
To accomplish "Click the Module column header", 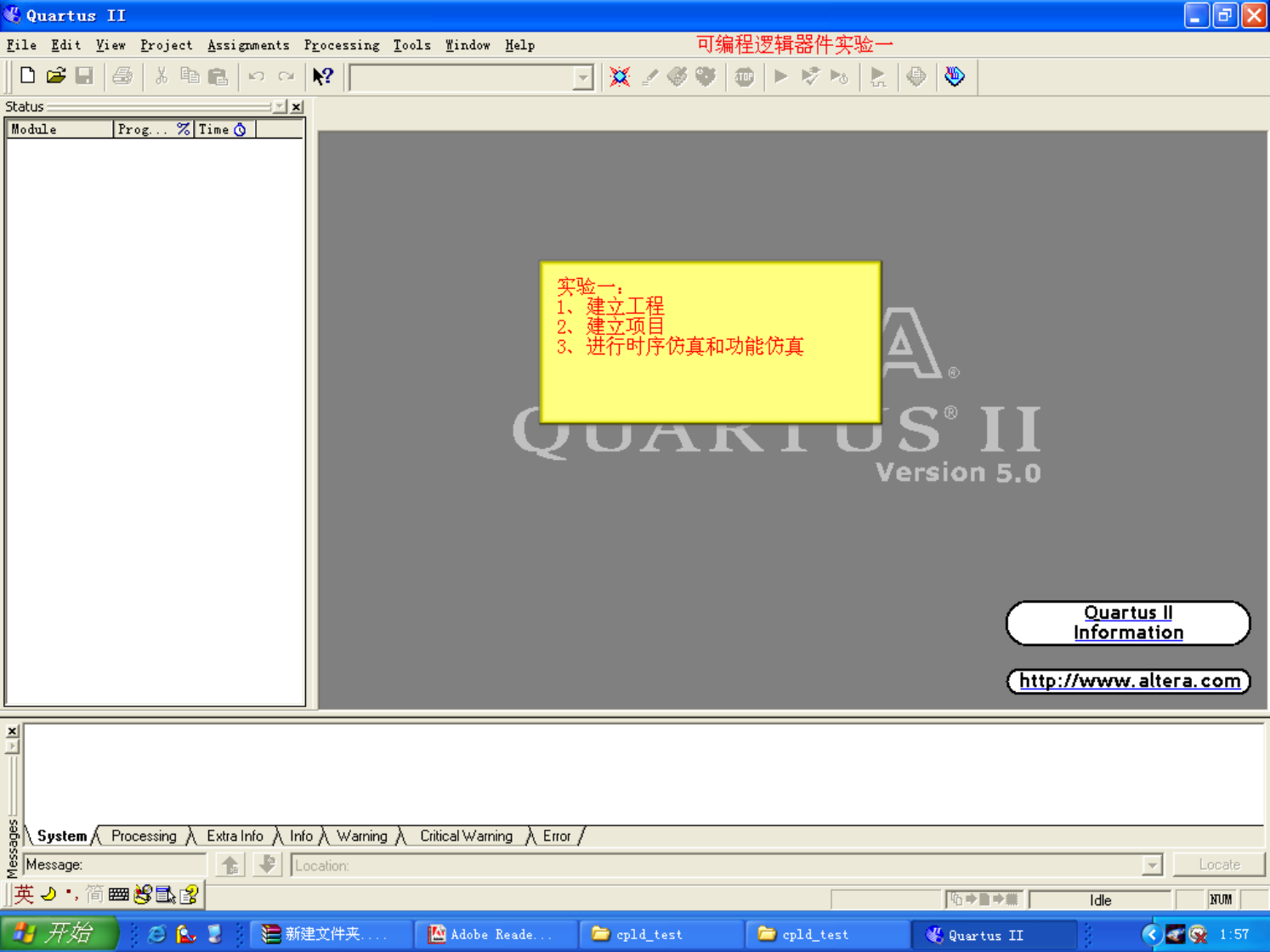I will click(60, 129).
